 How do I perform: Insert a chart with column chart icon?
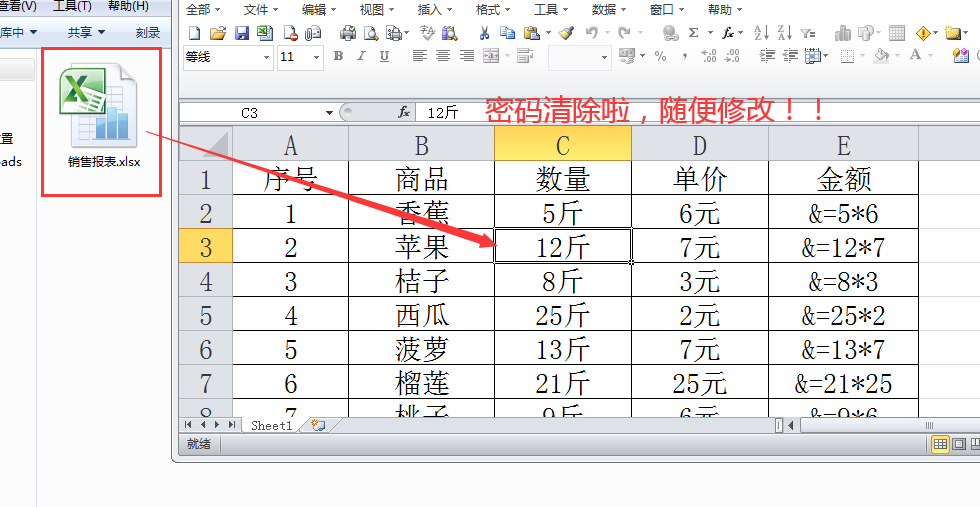click(x=843, y=33)
